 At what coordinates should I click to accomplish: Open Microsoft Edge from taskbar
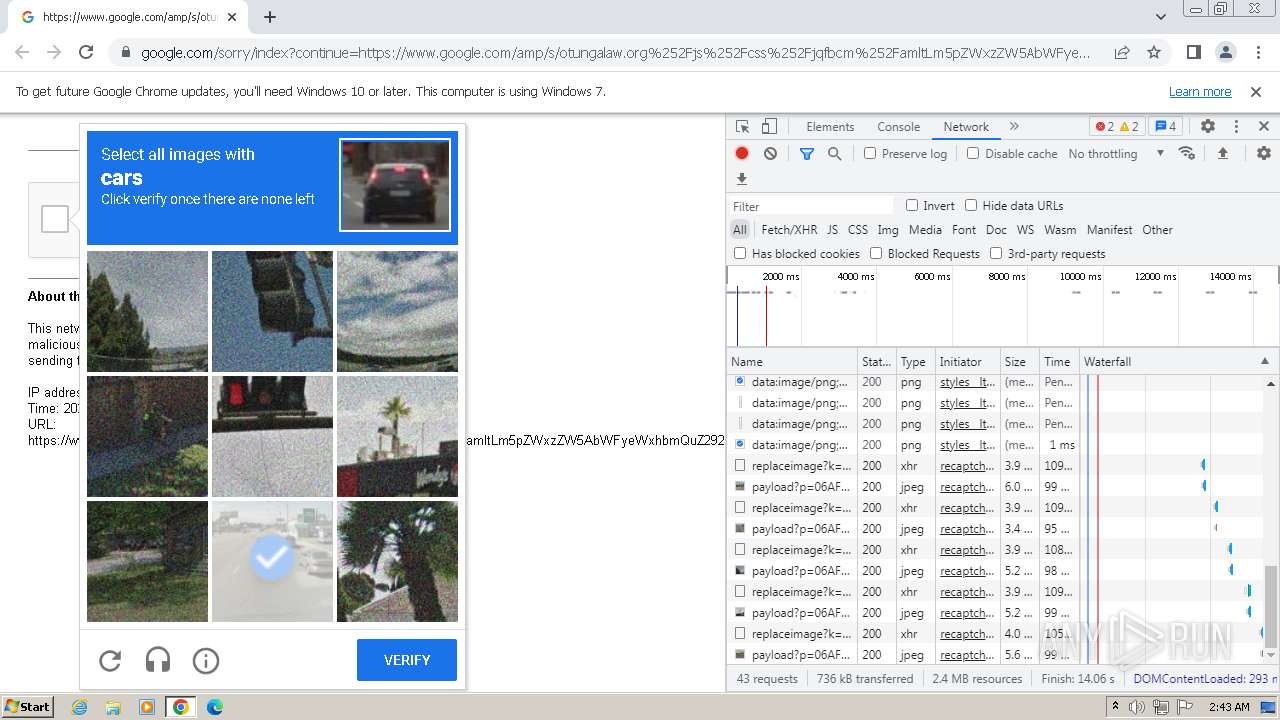(x=214, y=707)
